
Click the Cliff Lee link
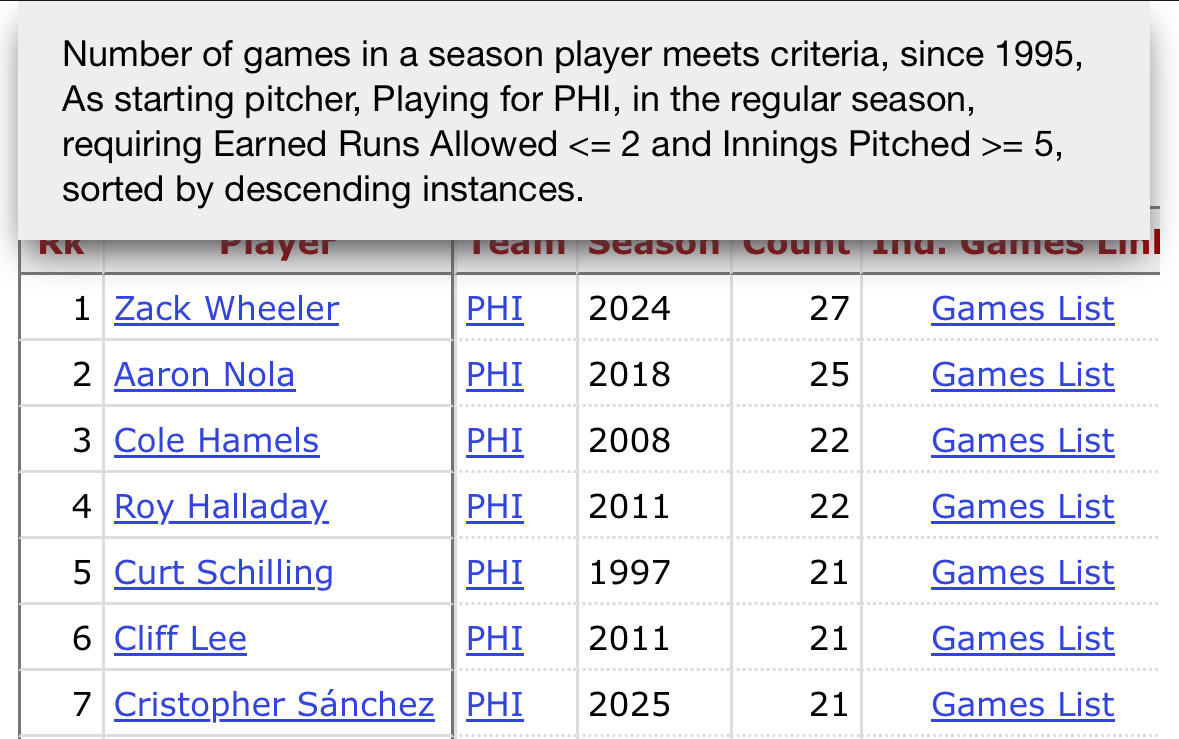(180, 639)
